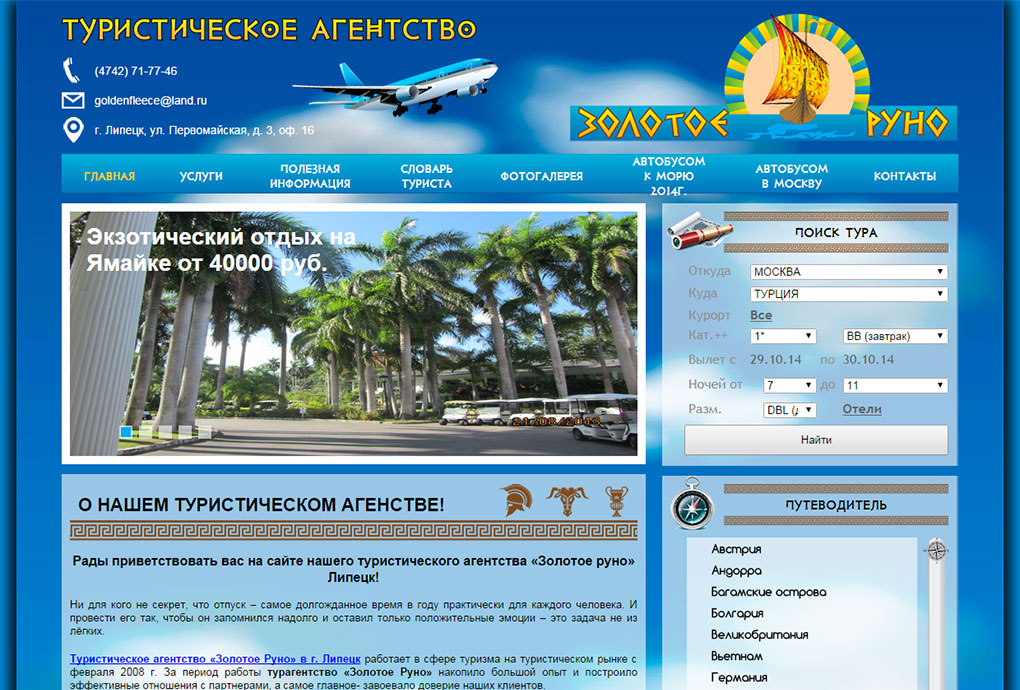Select the third slider dot on banner
The width and height of the screenshot is (1020, 690).
click(165, 431)
